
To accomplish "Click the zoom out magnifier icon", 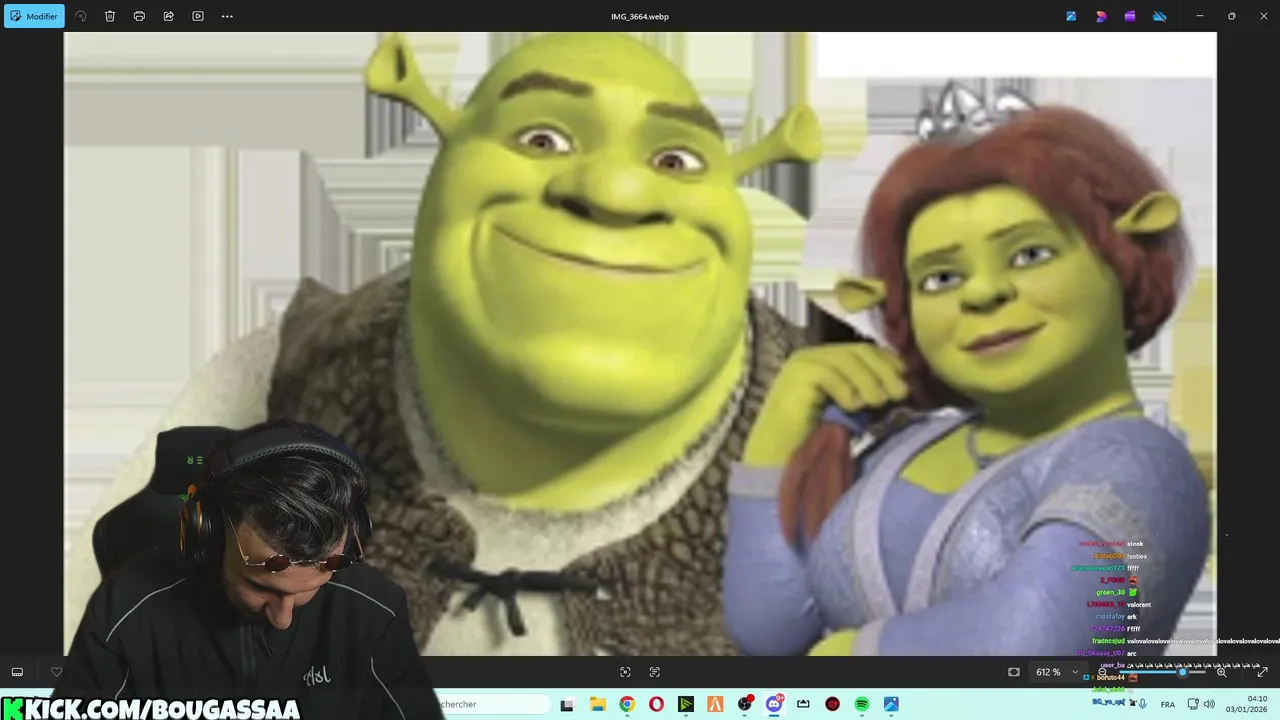I will 1102,672.
